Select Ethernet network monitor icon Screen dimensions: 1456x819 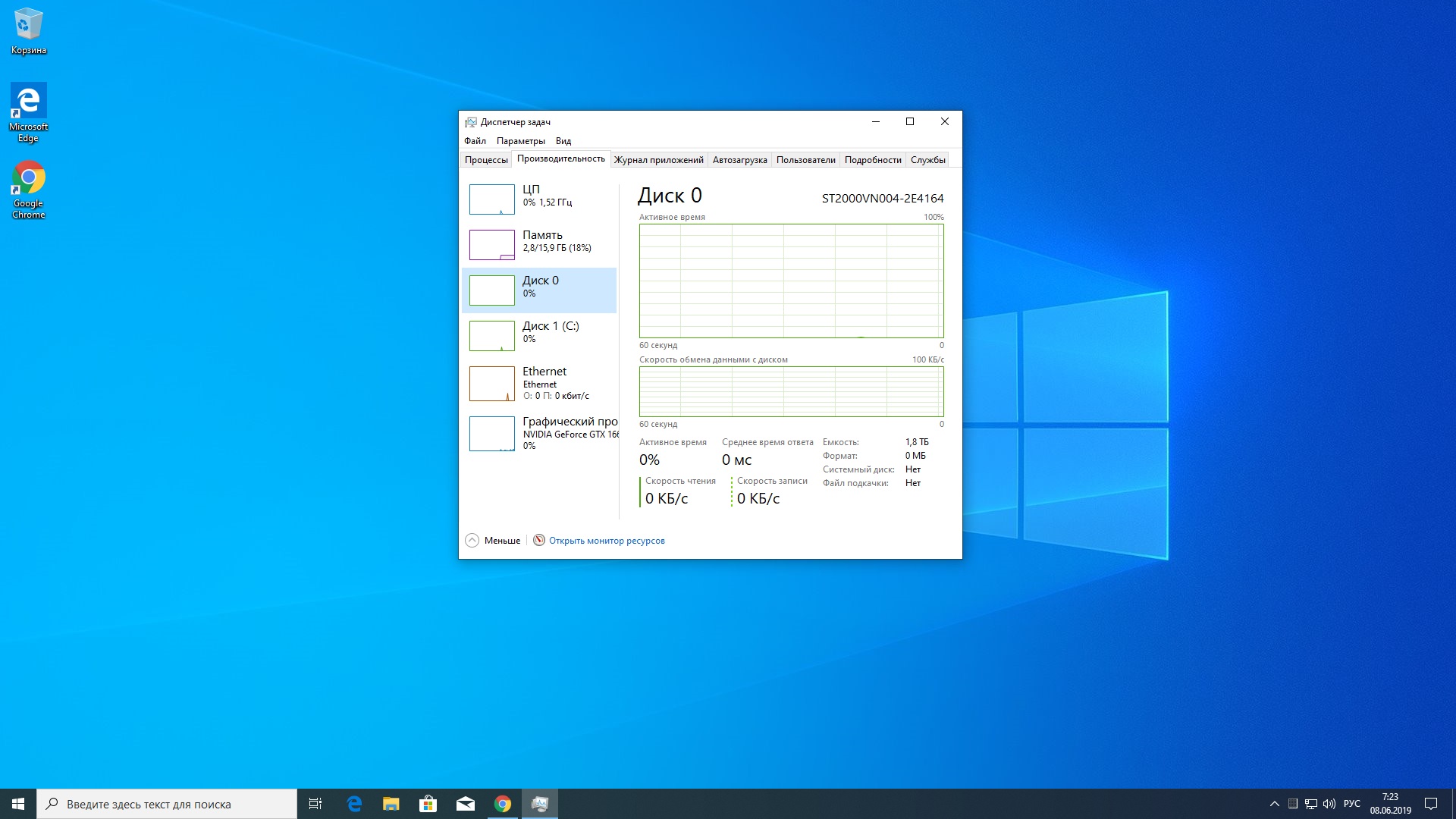click(490, 382)
